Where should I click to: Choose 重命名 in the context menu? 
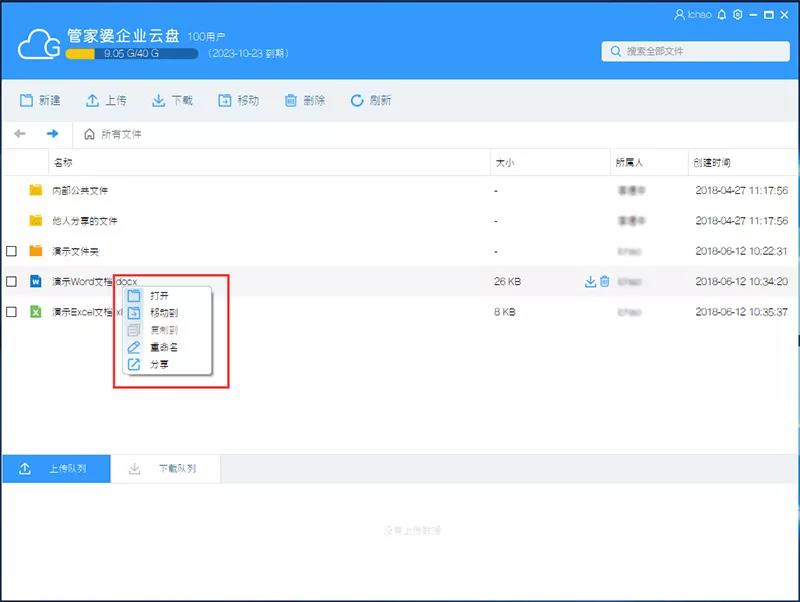pyautogui.click(x=168, y=347)
